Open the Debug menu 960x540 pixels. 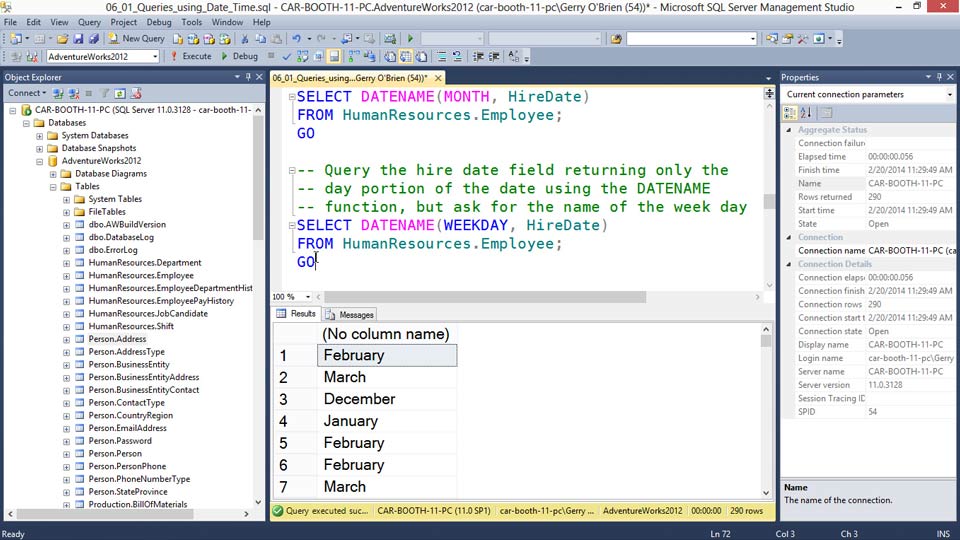159,22
